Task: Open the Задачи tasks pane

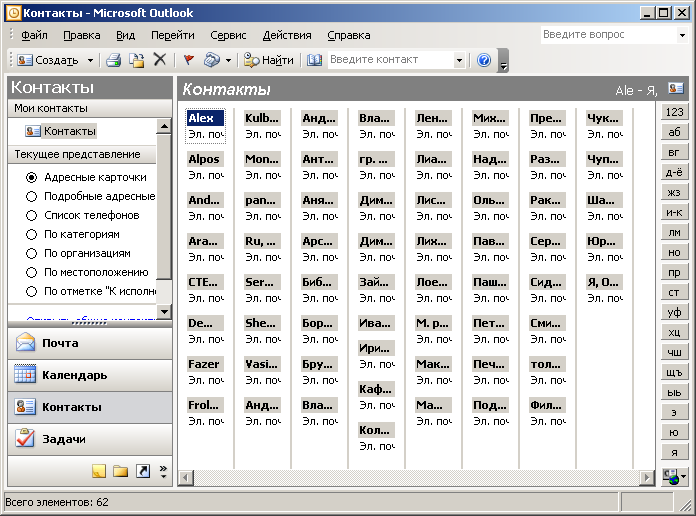Action: [x=90, y=439]
